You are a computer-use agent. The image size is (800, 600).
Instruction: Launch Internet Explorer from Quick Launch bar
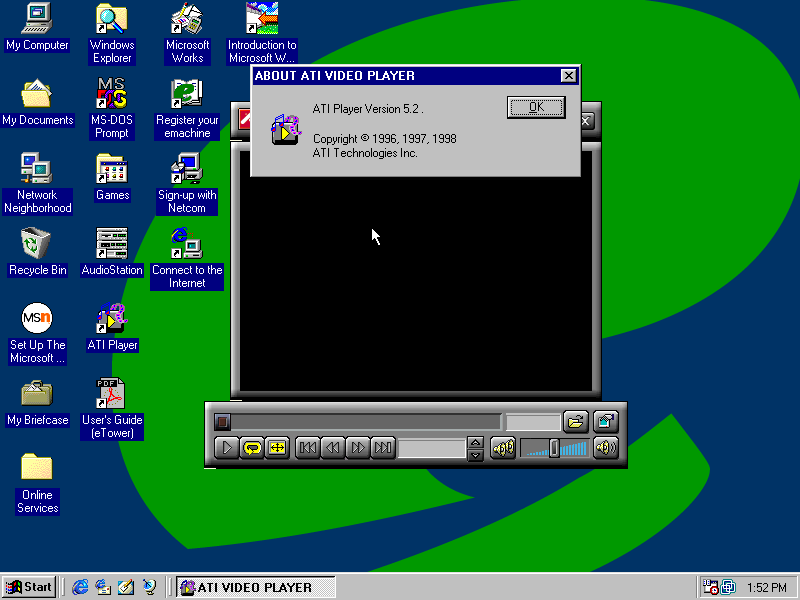pos(80,587)
